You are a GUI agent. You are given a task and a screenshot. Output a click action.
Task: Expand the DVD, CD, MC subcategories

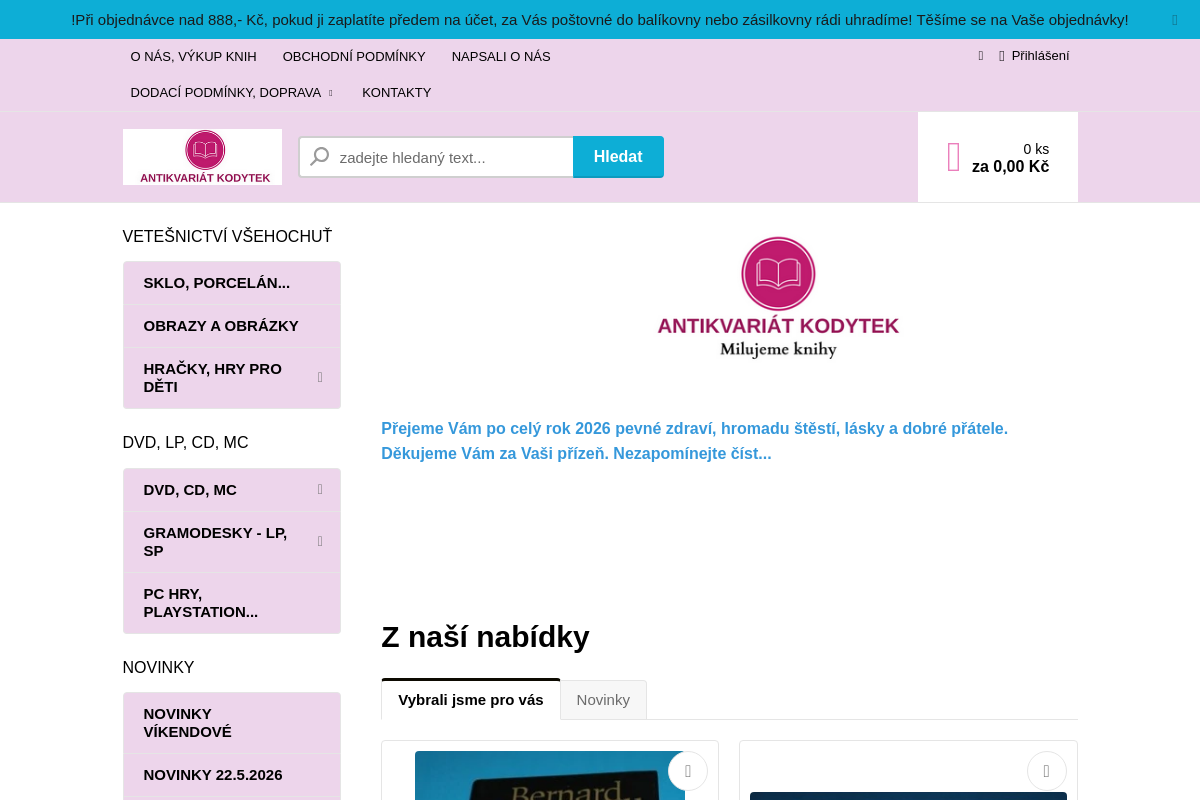320,490
